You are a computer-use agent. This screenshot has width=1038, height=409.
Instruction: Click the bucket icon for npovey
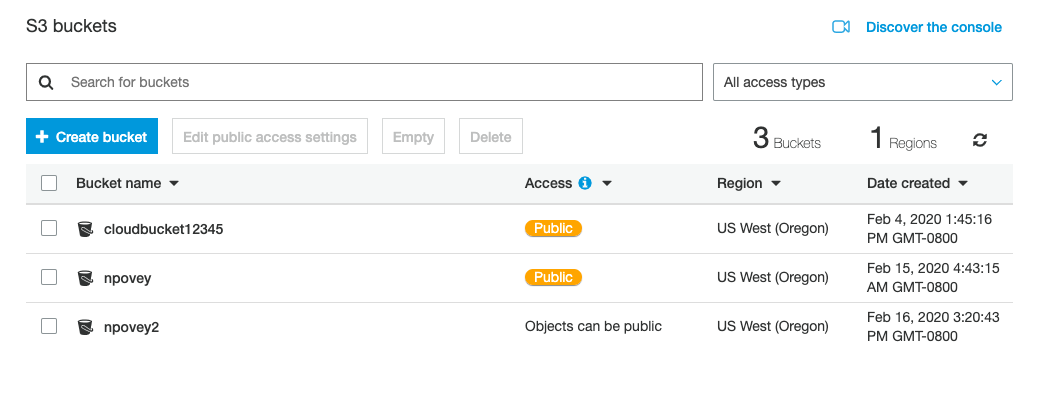click(x=85, y=278)
